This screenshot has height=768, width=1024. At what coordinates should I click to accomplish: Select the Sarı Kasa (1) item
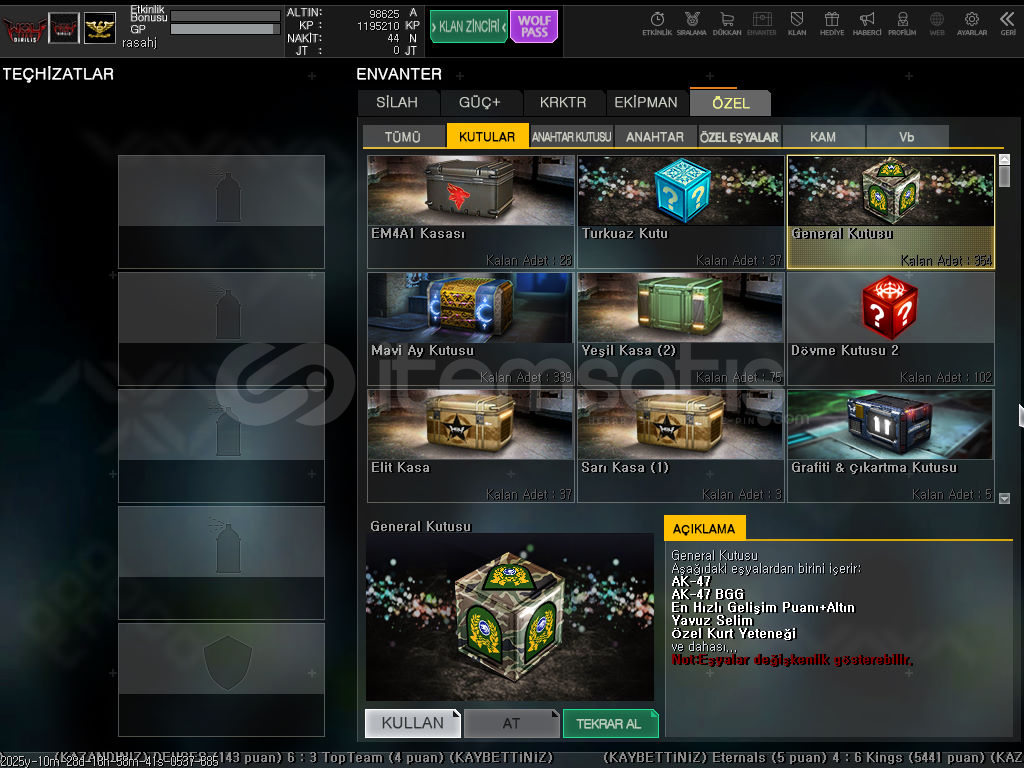point(681,446)
